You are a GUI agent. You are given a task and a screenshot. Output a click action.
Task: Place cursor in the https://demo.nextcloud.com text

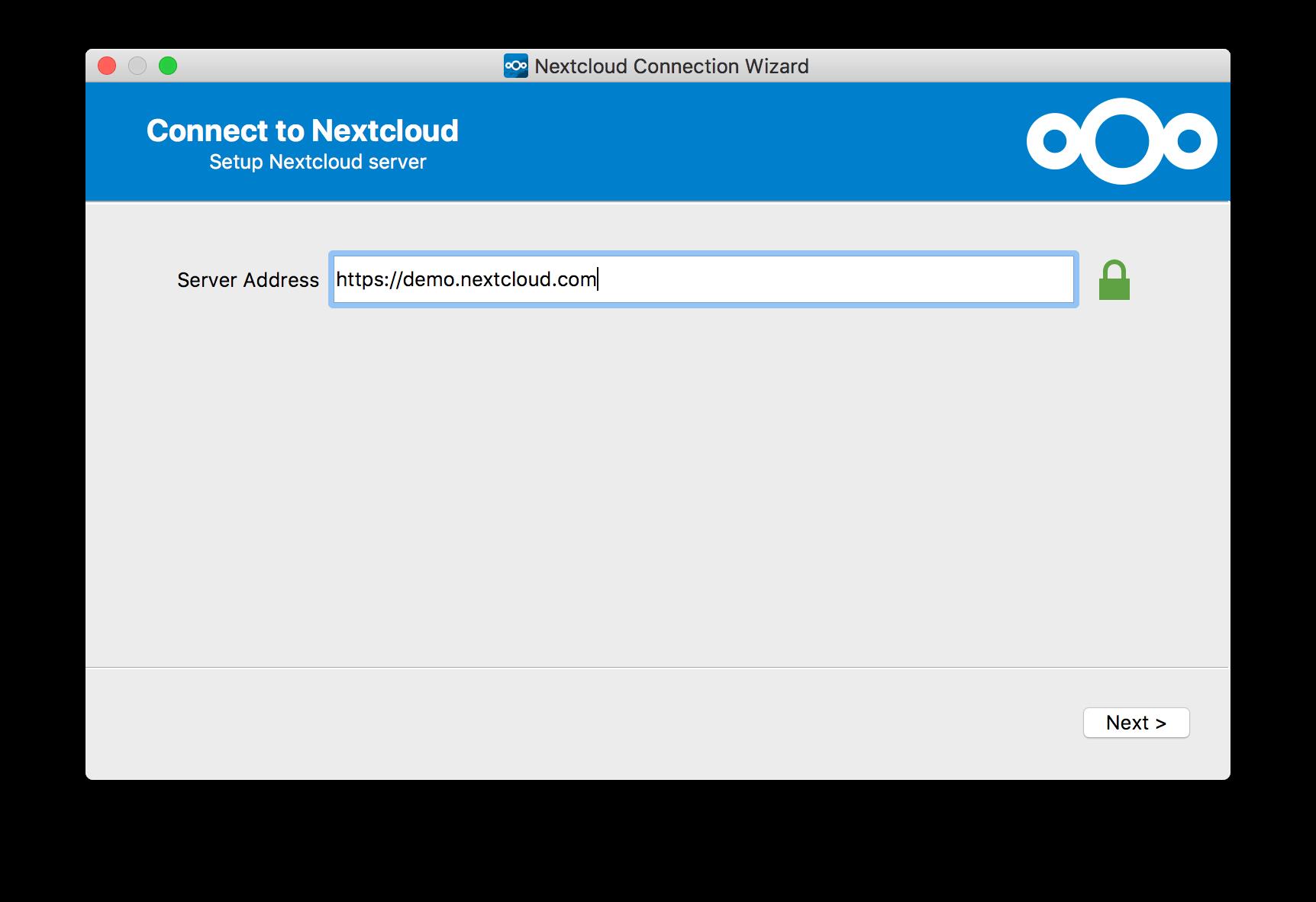tap(466, 279)
